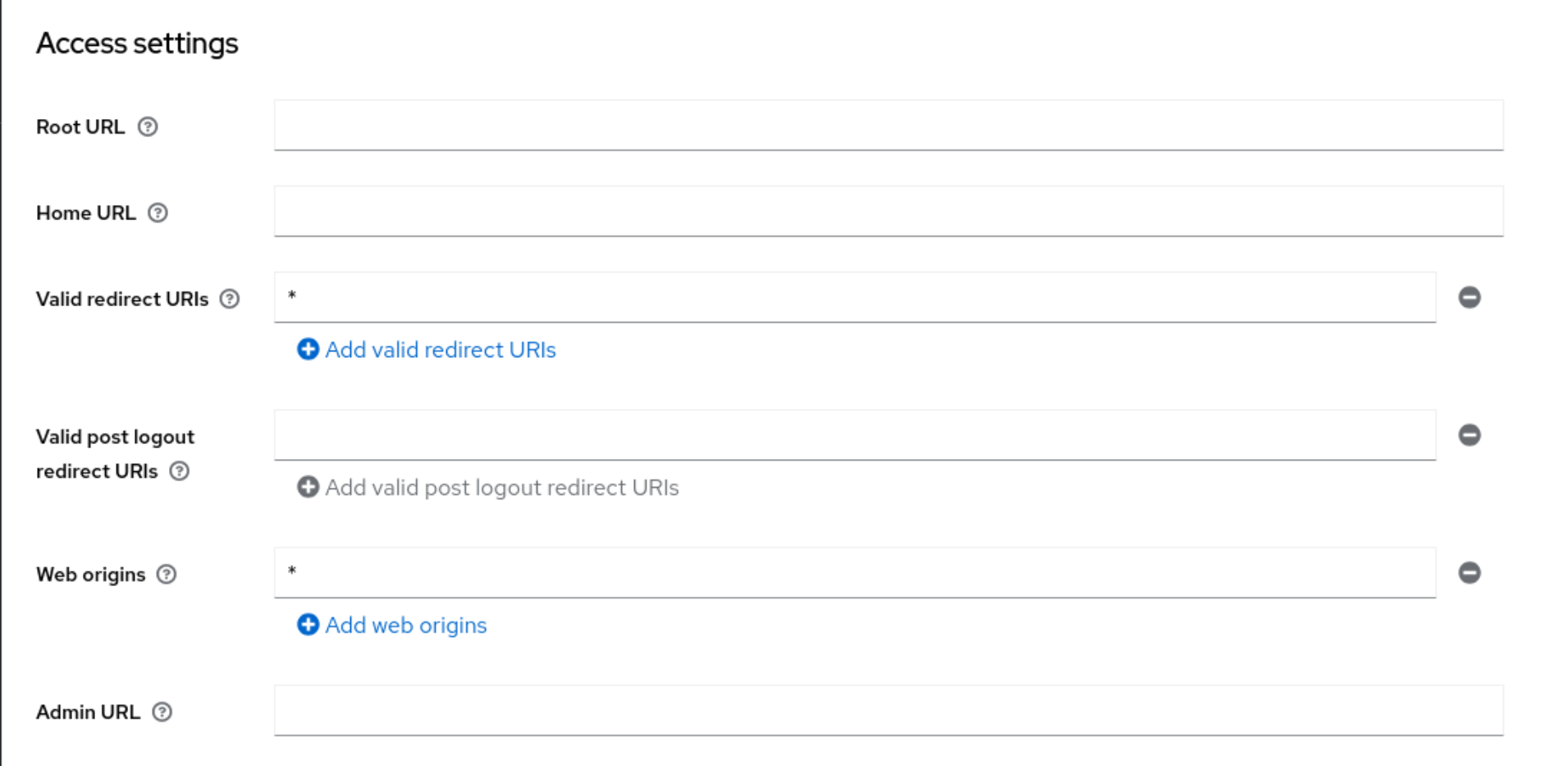Focus the Home URL input field
The image size is (1568, 766).
(x=886, y=211)
